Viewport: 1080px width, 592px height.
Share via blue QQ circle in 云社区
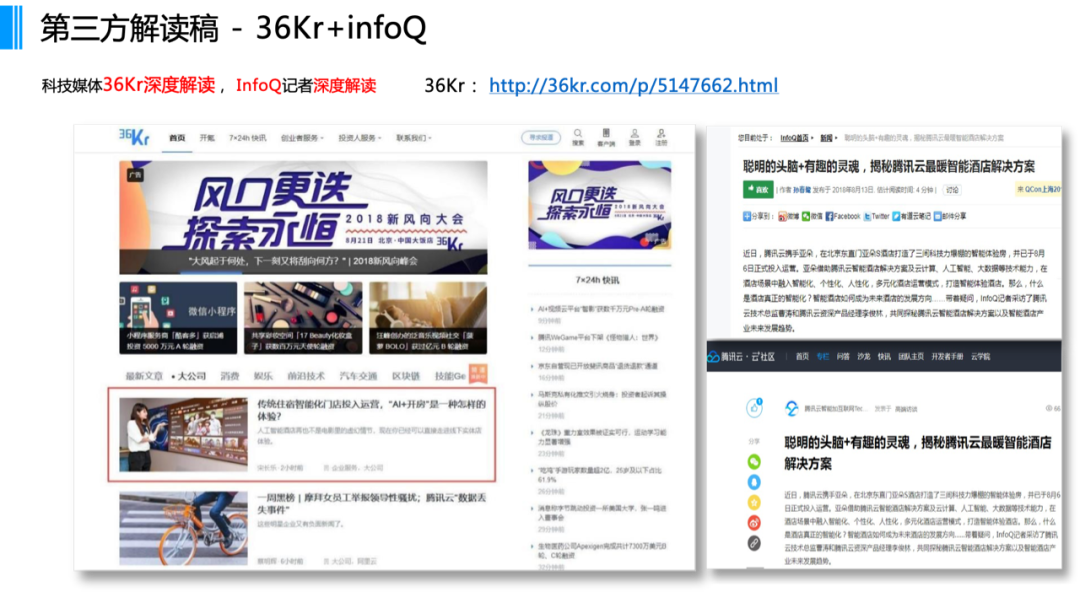click(754, 482)
